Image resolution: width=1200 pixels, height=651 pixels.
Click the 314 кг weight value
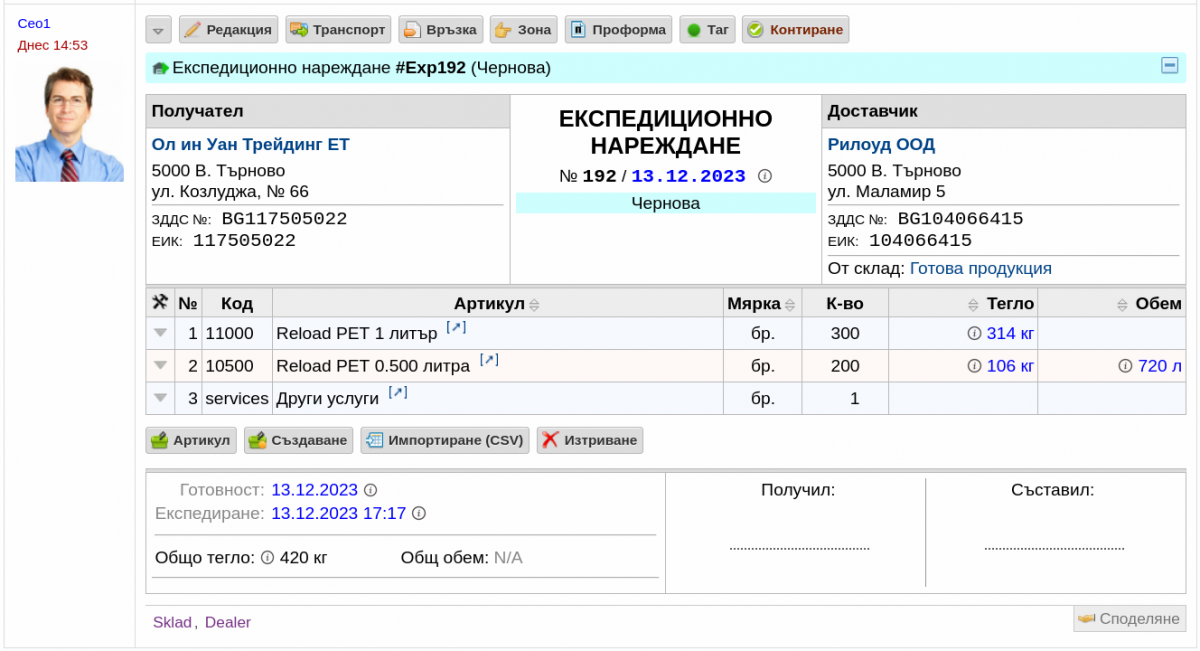click(x=1010, y=334)
